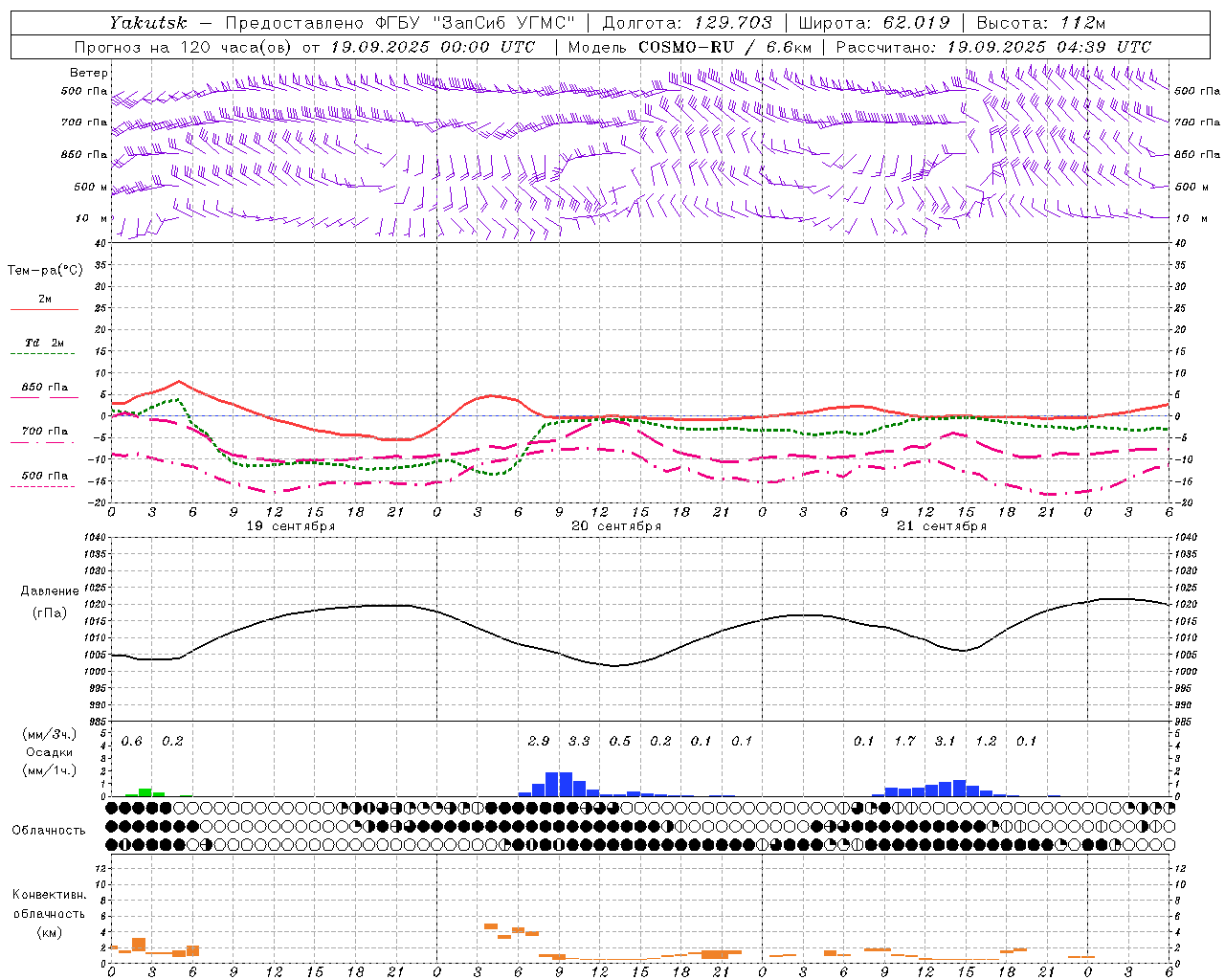This screenshot has width=1225, height=980.
Task: Select the (мм/3ч.) units label
Action: point(50,734)
